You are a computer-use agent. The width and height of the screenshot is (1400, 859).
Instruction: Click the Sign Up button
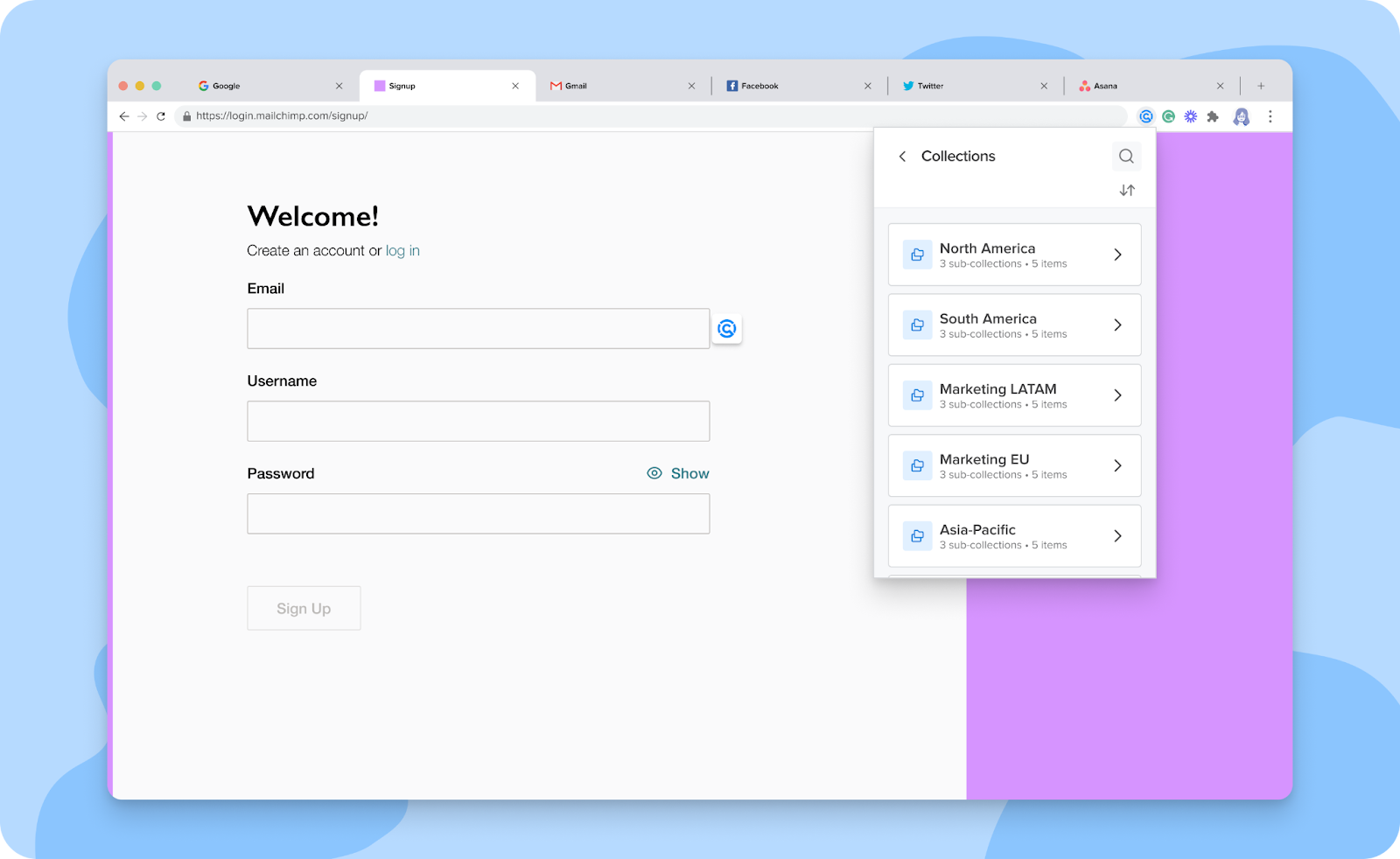304,608
